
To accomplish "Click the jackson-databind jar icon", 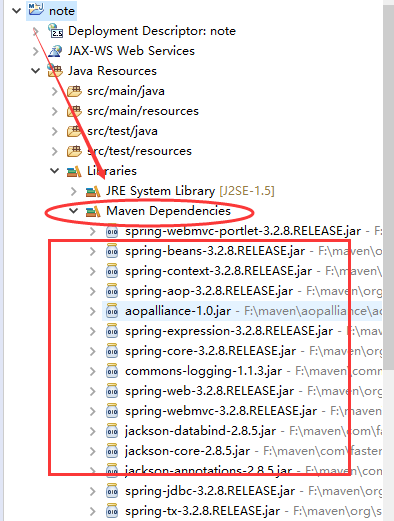I will tap(112, 431).
